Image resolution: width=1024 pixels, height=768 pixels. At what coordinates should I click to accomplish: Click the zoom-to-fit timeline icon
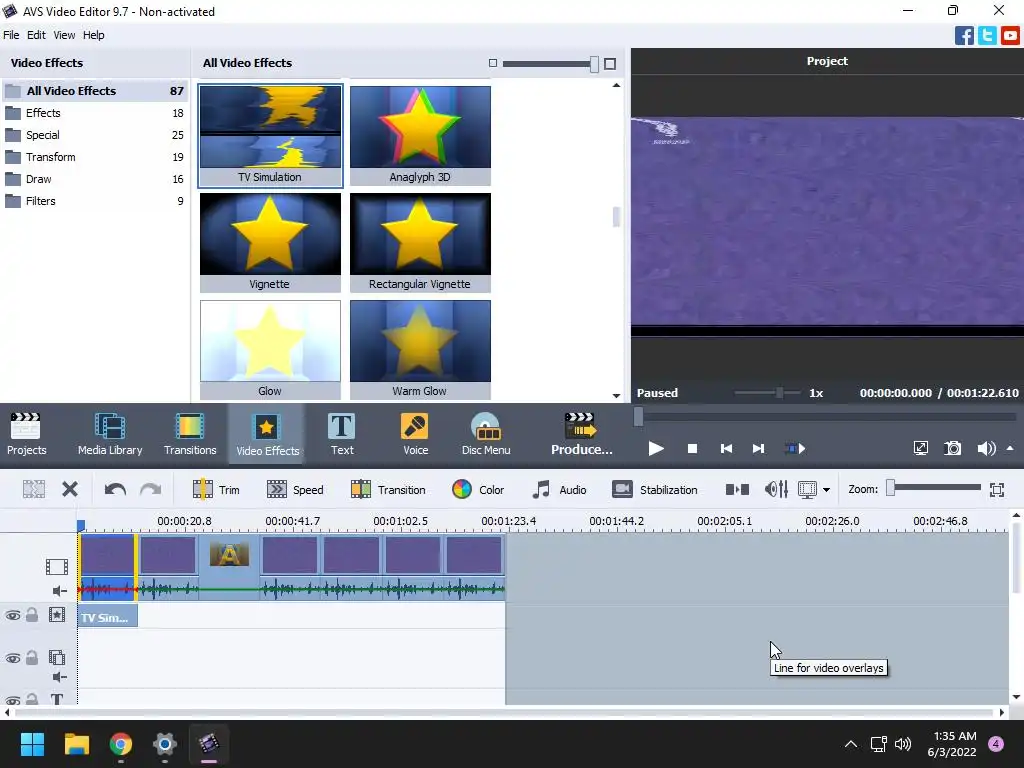click(x=997, y=490)
